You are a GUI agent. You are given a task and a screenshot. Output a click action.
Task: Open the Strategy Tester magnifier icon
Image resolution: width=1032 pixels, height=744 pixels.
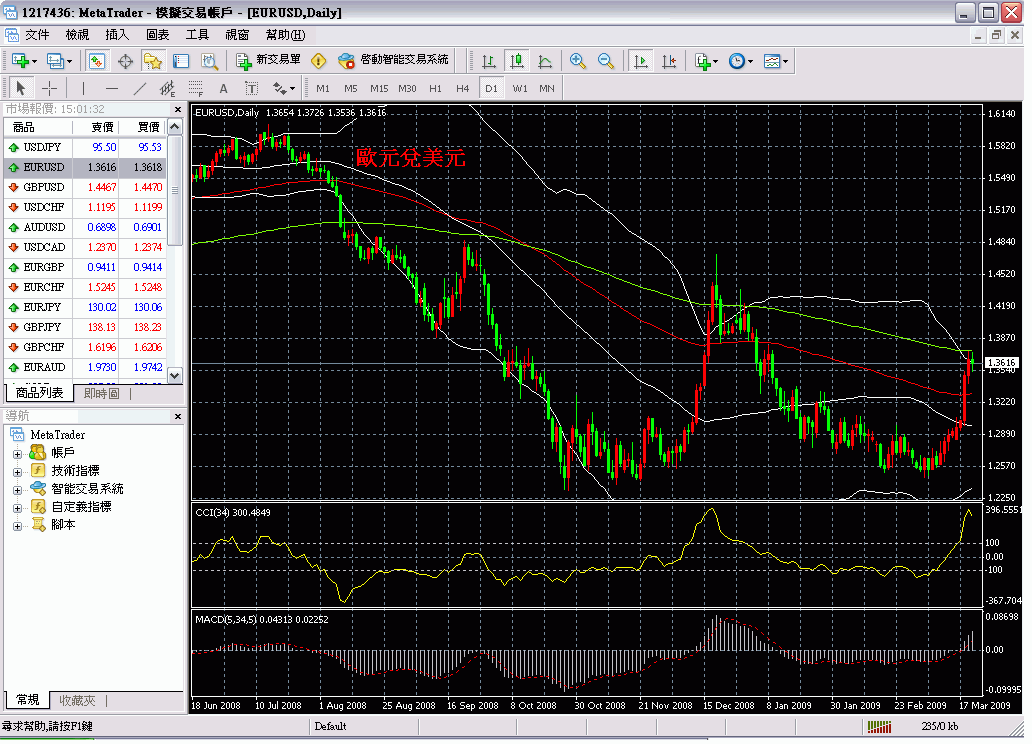(x=209, y=61)
